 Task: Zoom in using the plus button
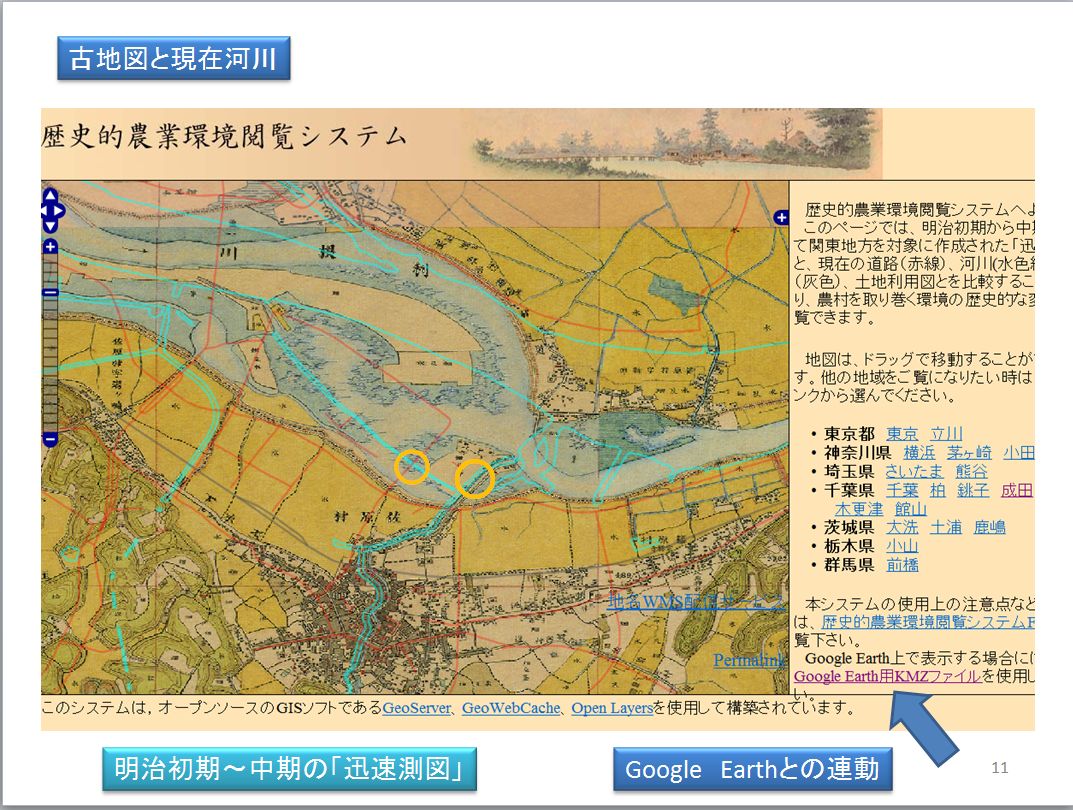click(x=50, y=246)
